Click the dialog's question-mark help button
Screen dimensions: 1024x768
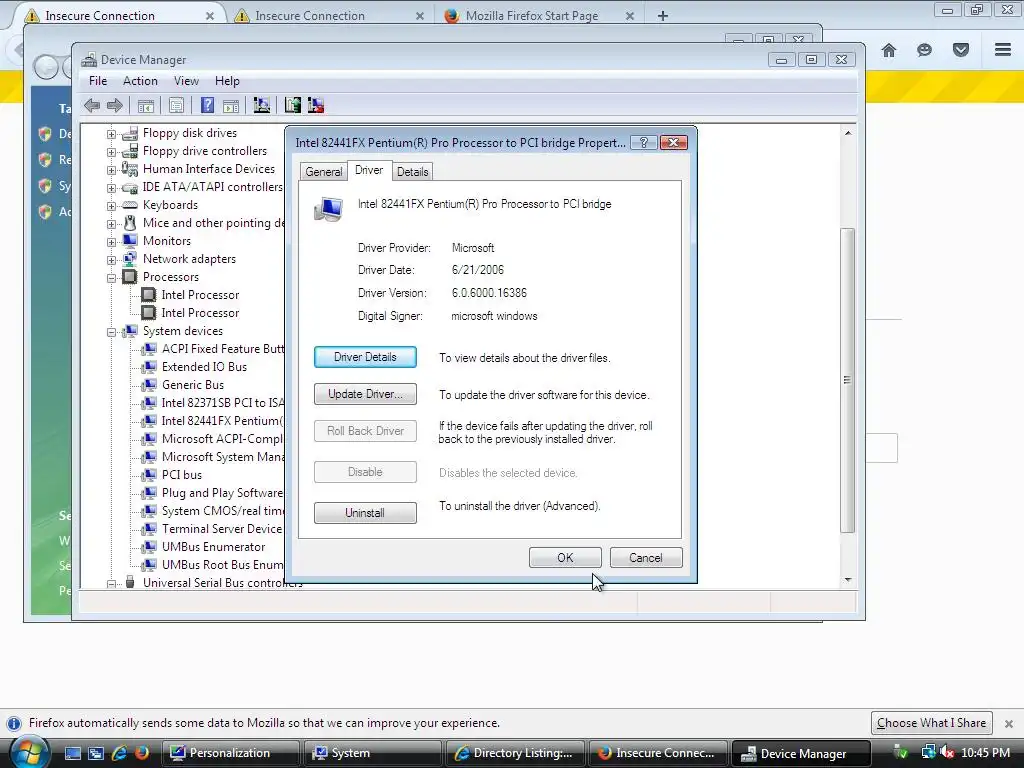click(644, 142)
